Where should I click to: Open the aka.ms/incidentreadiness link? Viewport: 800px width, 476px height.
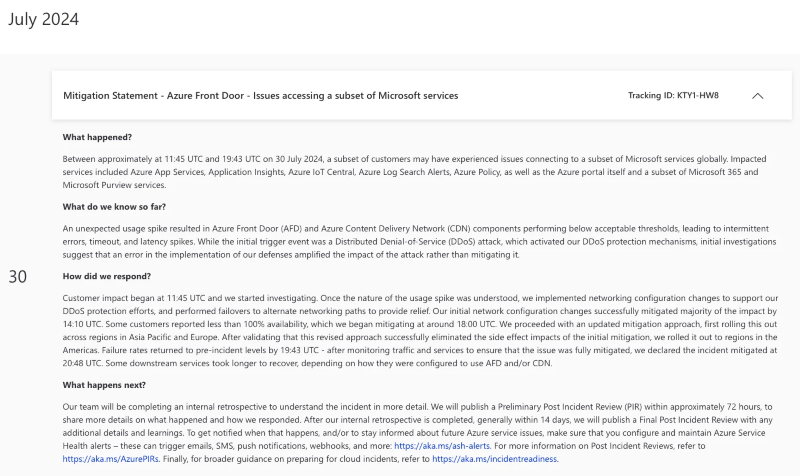(494, 459)
